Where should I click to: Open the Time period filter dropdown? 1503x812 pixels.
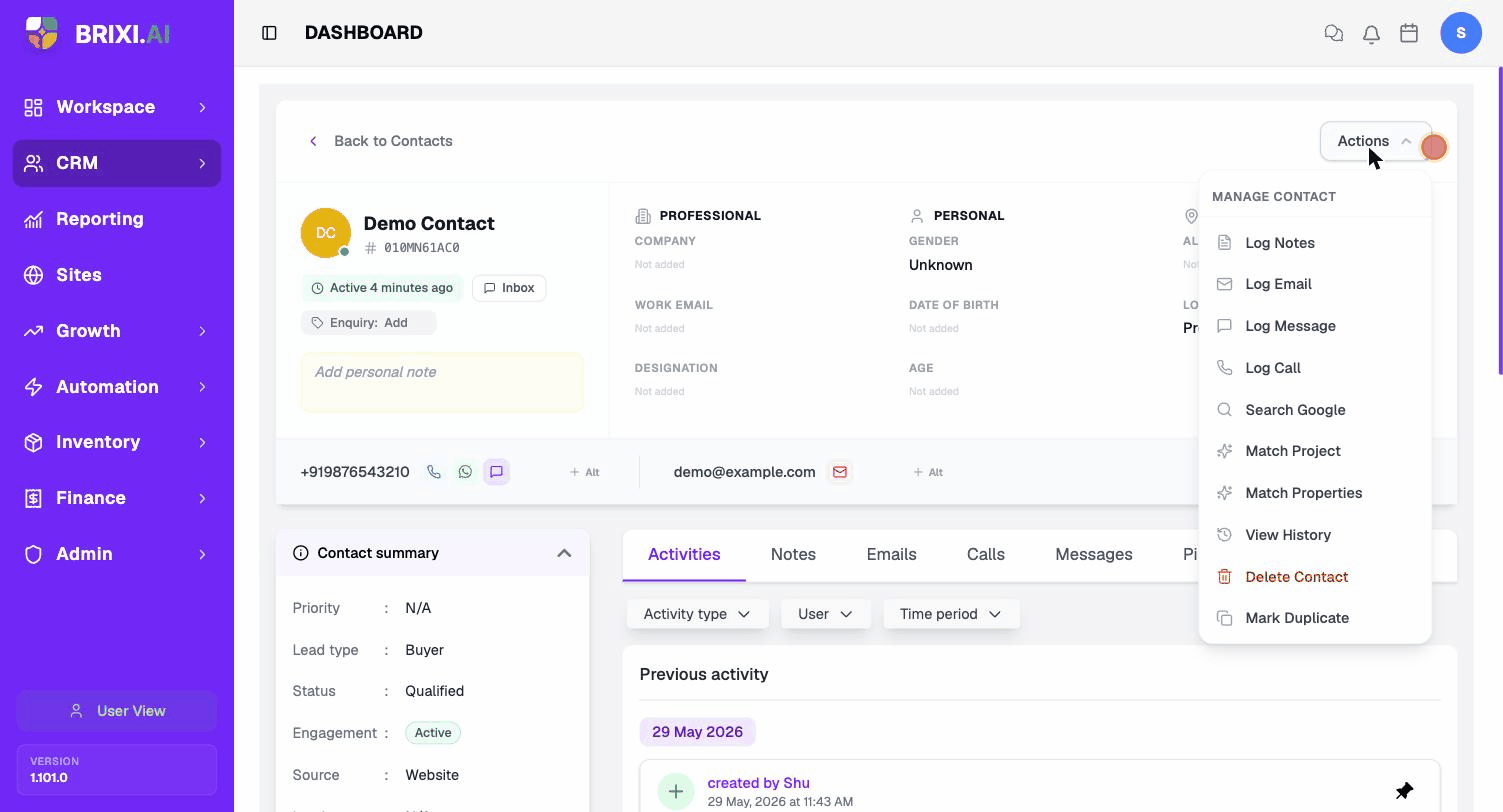pyautogui.click(x=951, y=614)
